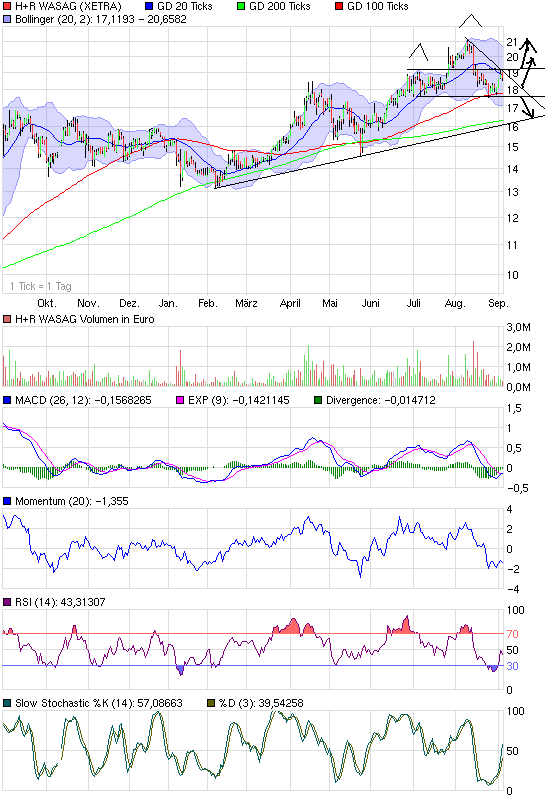
Task: Click the red H+R WASAG (XETRA) legend swatch
Action: click(7, 7)
